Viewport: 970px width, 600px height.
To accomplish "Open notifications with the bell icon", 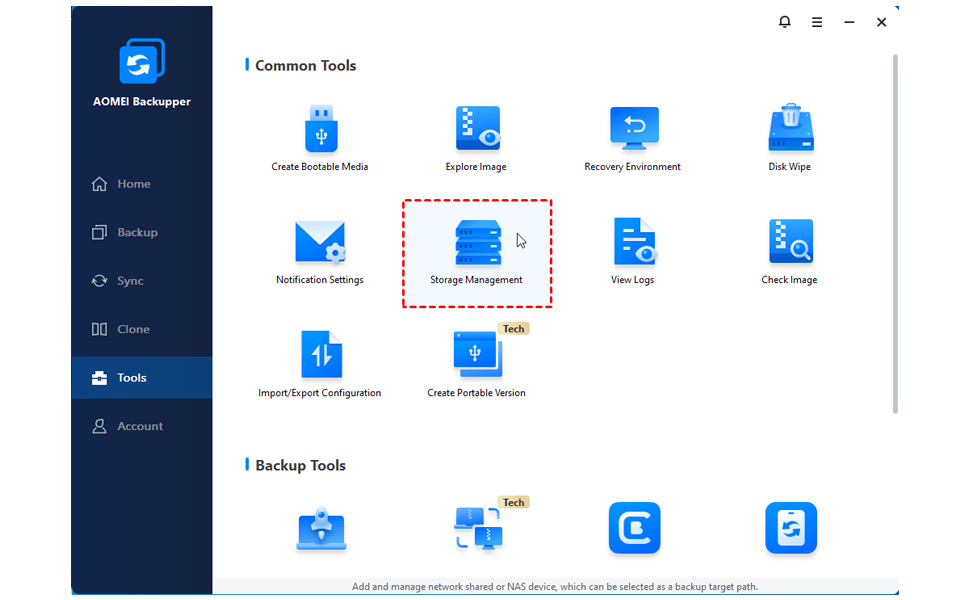I will tap(784, 22).
